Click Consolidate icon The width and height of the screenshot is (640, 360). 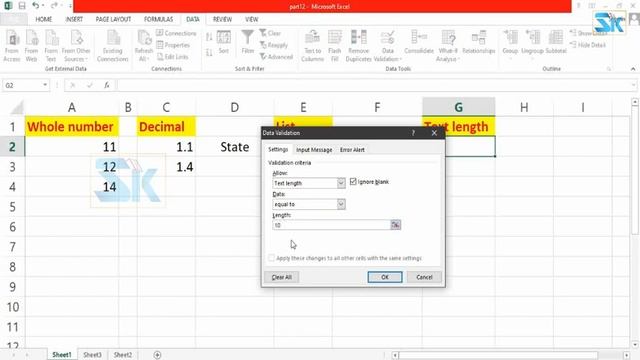pos(419,42)
